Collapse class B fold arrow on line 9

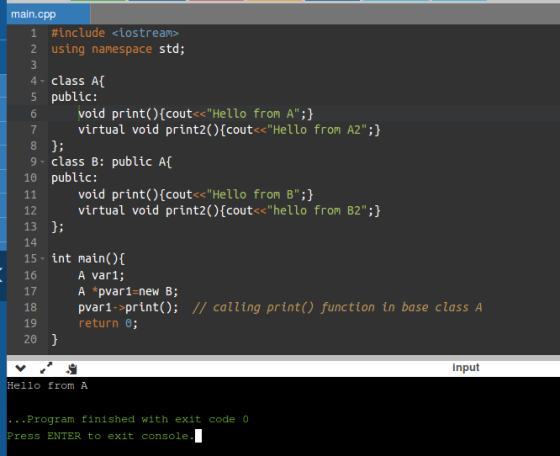(42, 162)
